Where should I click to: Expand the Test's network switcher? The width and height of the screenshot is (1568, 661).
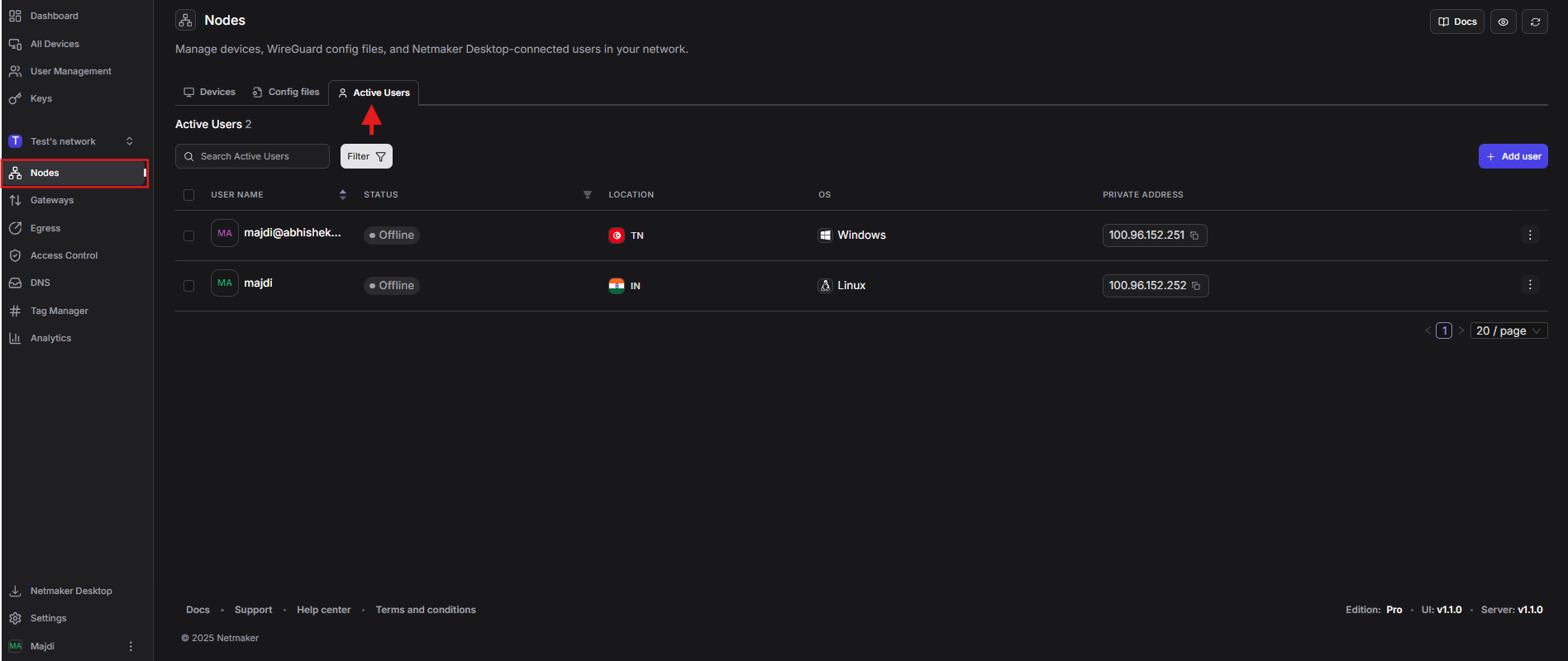pos(129,141)
